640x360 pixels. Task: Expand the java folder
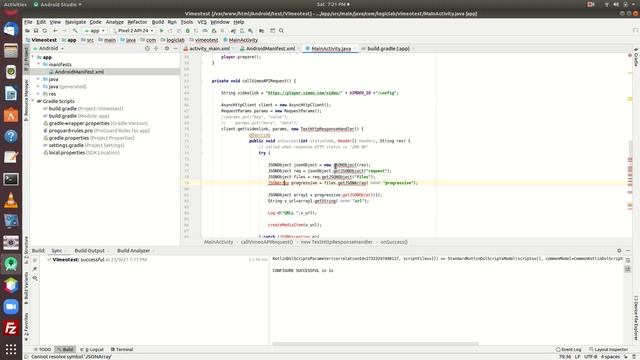[x=39, y=79]
